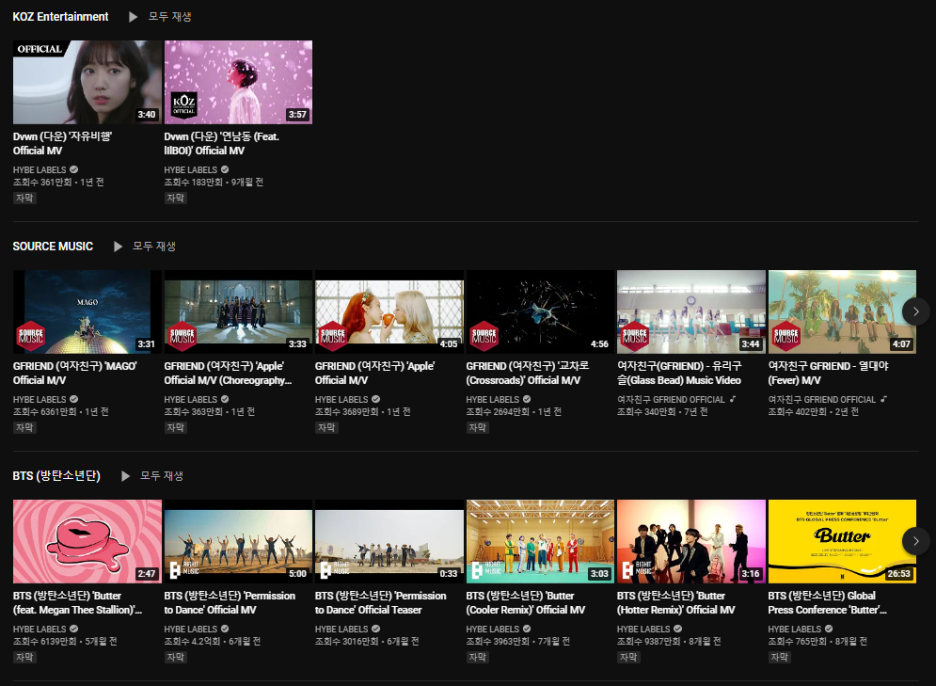The image size is (936, 686).
Task: Open HYBE LABELS channel under 'MAGO' video
Action: (x=39, y=399)
